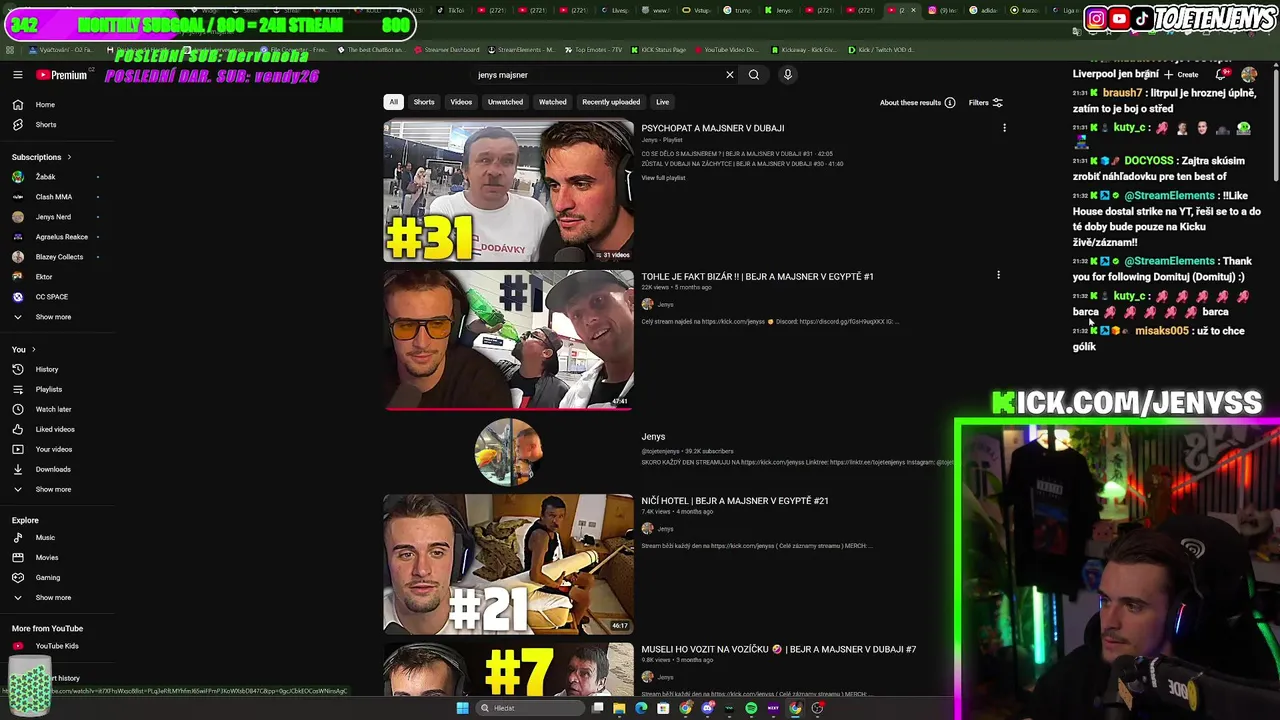The height and width of the screenshot is (720, 1280).
Task: Open Spotify from the taskbar
Action: (x=751, y=708)
